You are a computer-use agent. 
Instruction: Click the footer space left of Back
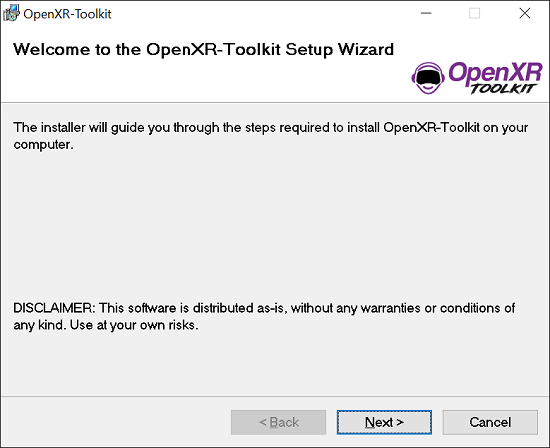116,422
